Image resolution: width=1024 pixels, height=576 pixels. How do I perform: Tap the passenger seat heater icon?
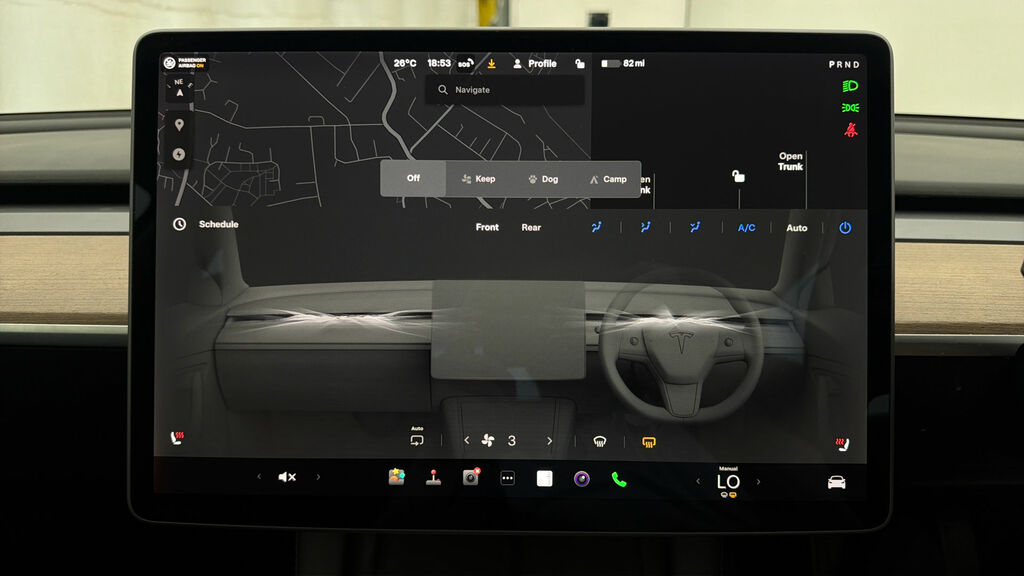177,438
